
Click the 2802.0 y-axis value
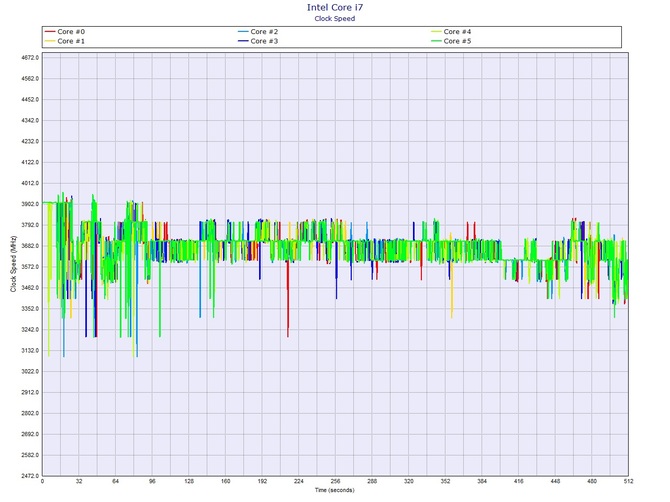pyautogui.click(x=30, y=414)
